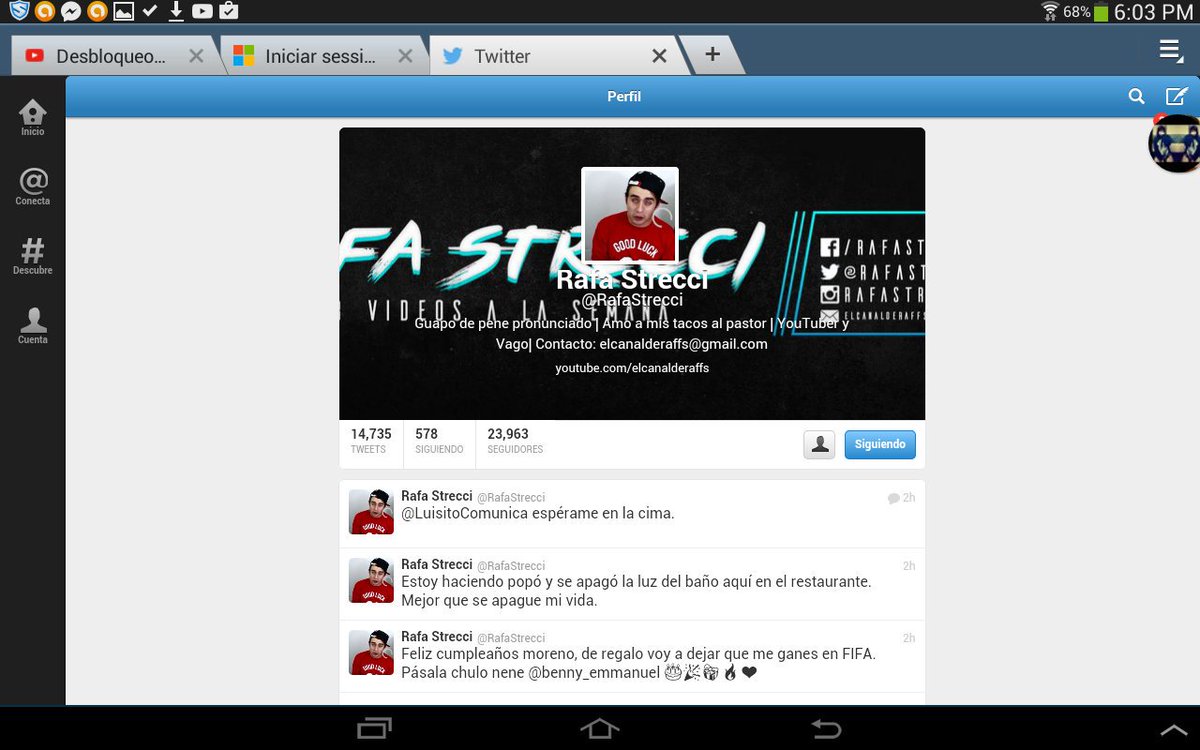Close the Desbloqueo... tab
The image size is (1200, 750).
click(x=196, y=56)
